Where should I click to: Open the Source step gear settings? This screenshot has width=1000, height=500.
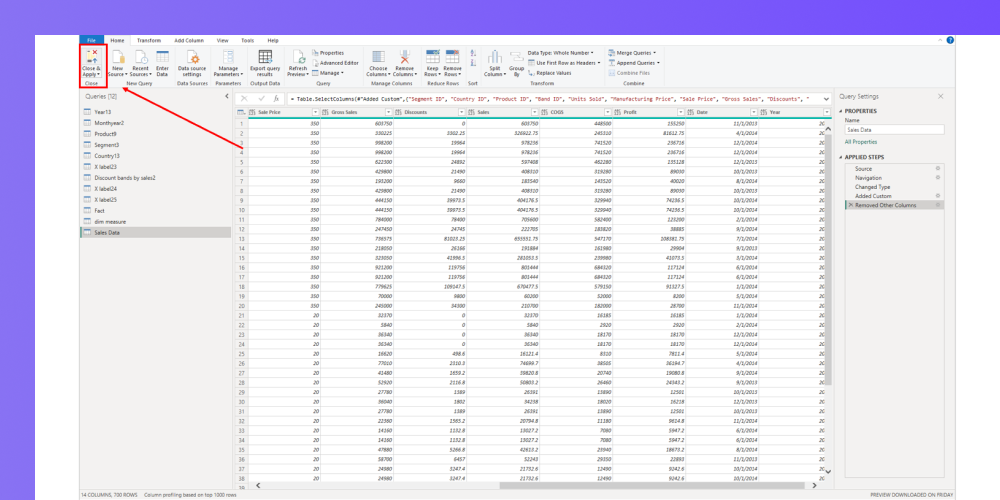938,168
